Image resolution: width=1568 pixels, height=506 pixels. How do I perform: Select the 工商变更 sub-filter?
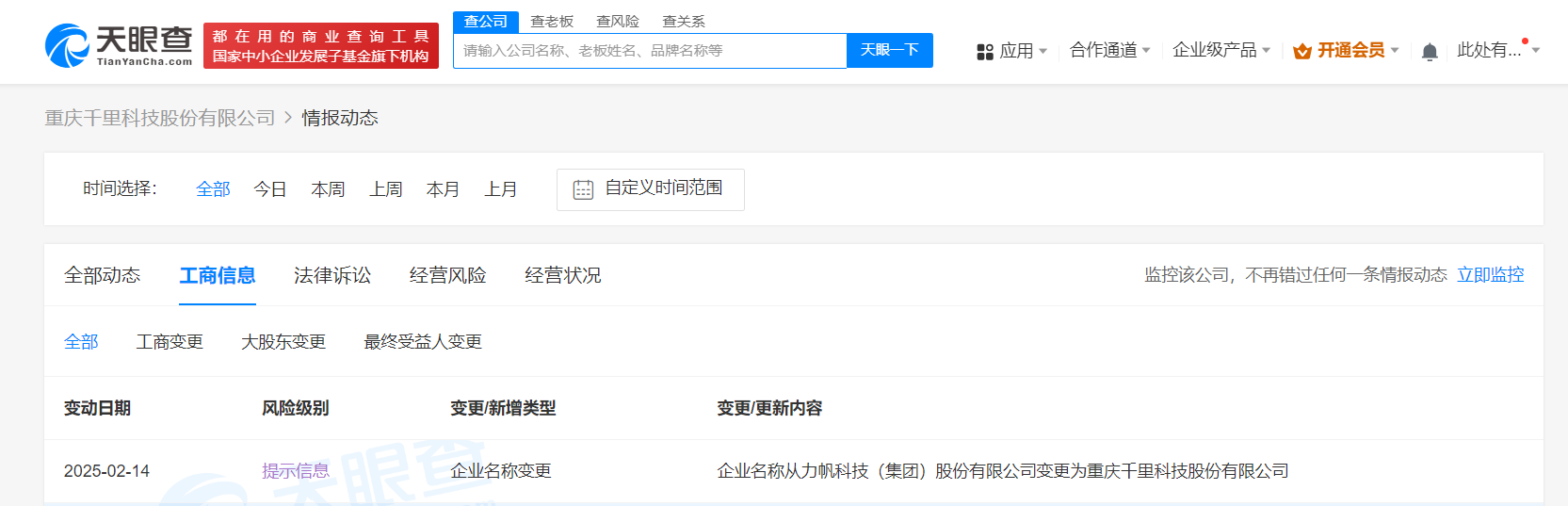click(170, 342)
